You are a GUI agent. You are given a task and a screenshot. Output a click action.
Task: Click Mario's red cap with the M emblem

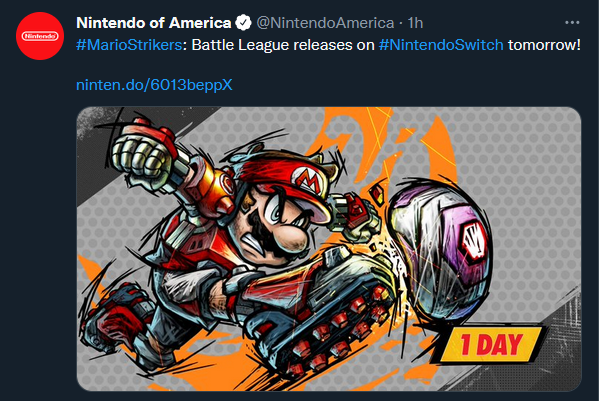point(291,180)
